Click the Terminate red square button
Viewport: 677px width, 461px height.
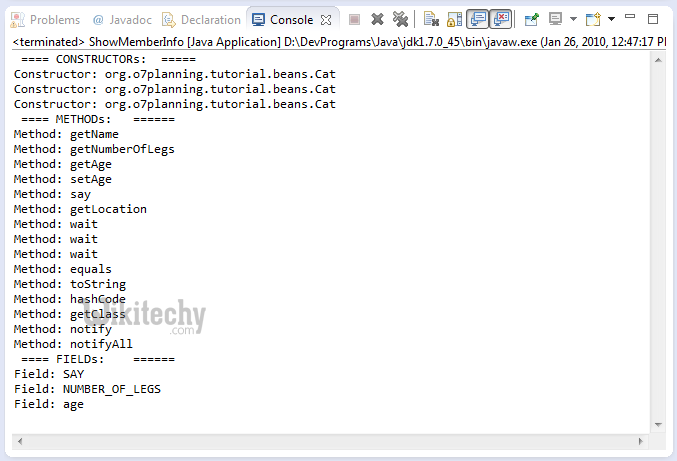[355, 19]
